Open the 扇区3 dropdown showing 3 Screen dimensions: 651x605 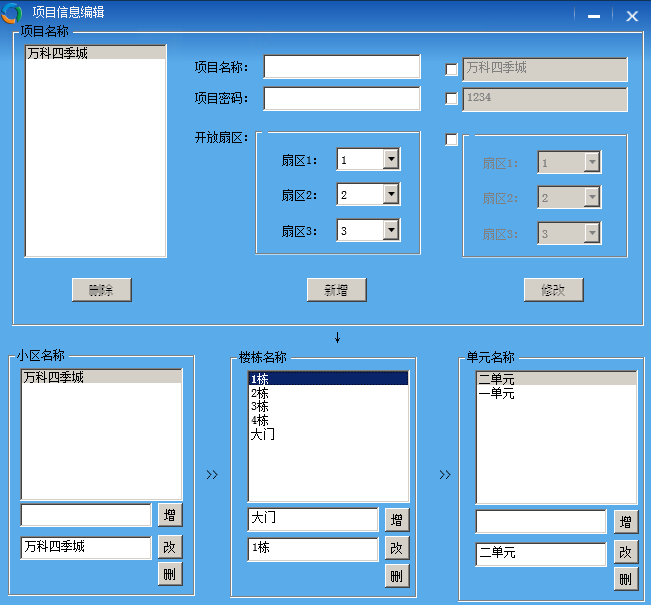pyautogui.click(x=391, y=230)
